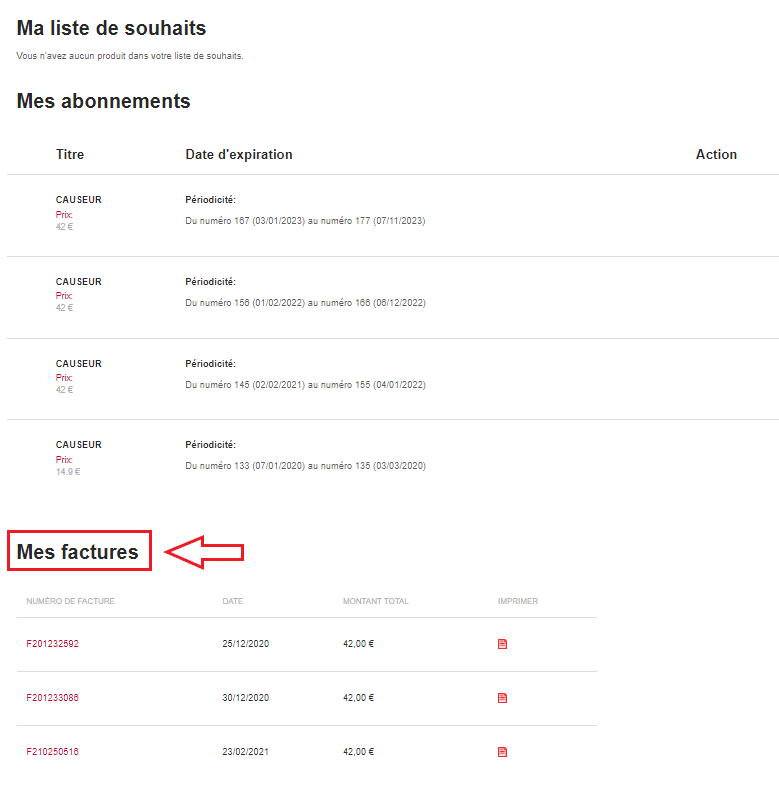Screen dimensions: 779x805
Task: Open invoice number F201232592
Action: [52, 644]
